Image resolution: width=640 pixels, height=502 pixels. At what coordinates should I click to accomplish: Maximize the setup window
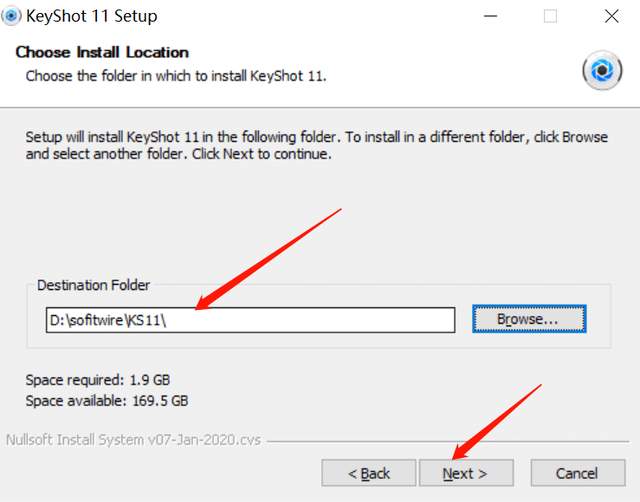550,16
